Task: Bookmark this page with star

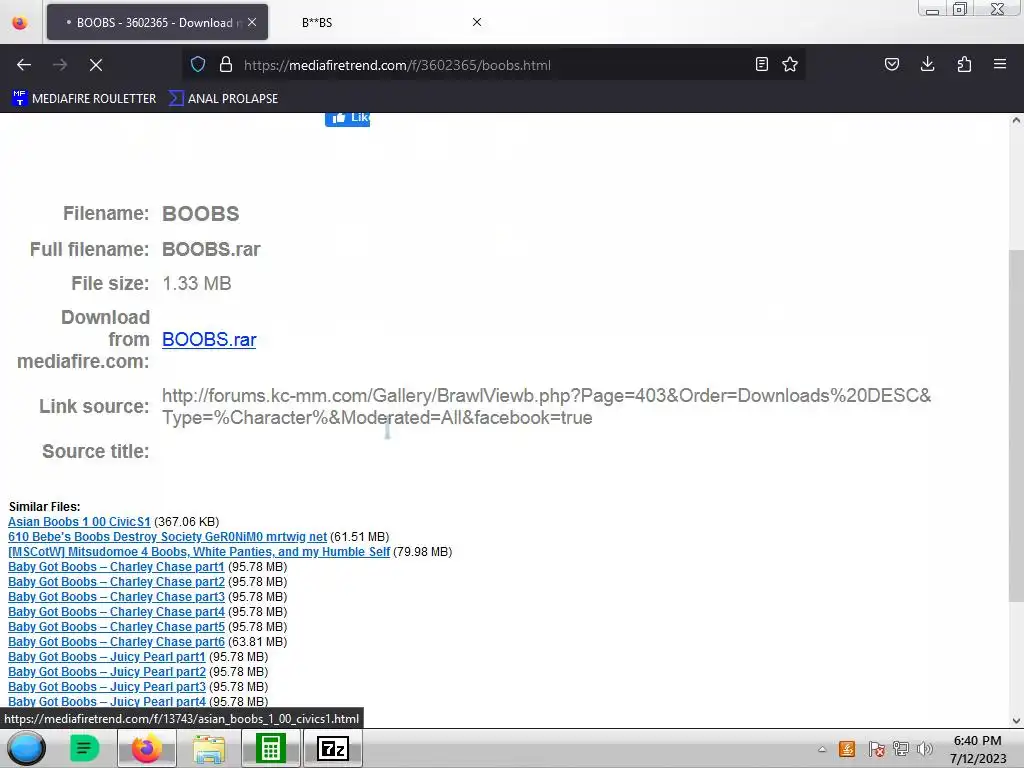Action: [790, 64]
